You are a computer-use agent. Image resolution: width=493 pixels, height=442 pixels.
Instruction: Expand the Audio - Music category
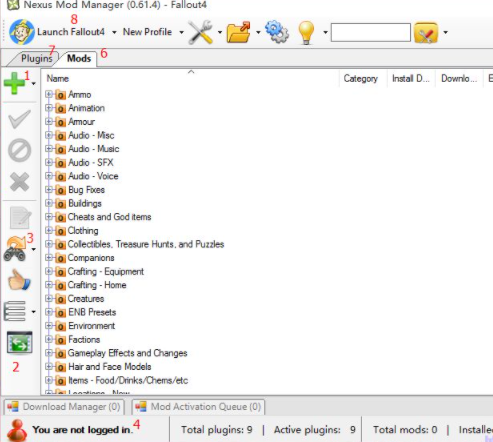[x=49, y=149]
